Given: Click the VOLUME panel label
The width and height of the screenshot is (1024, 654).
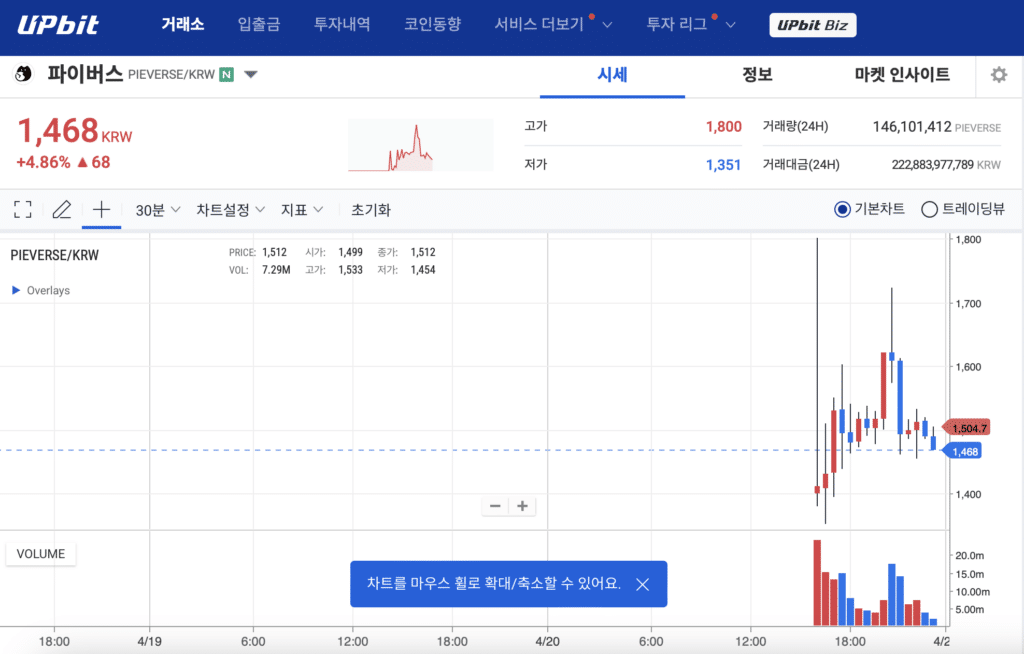Looking at the screenshot, I should pos(40,554).
